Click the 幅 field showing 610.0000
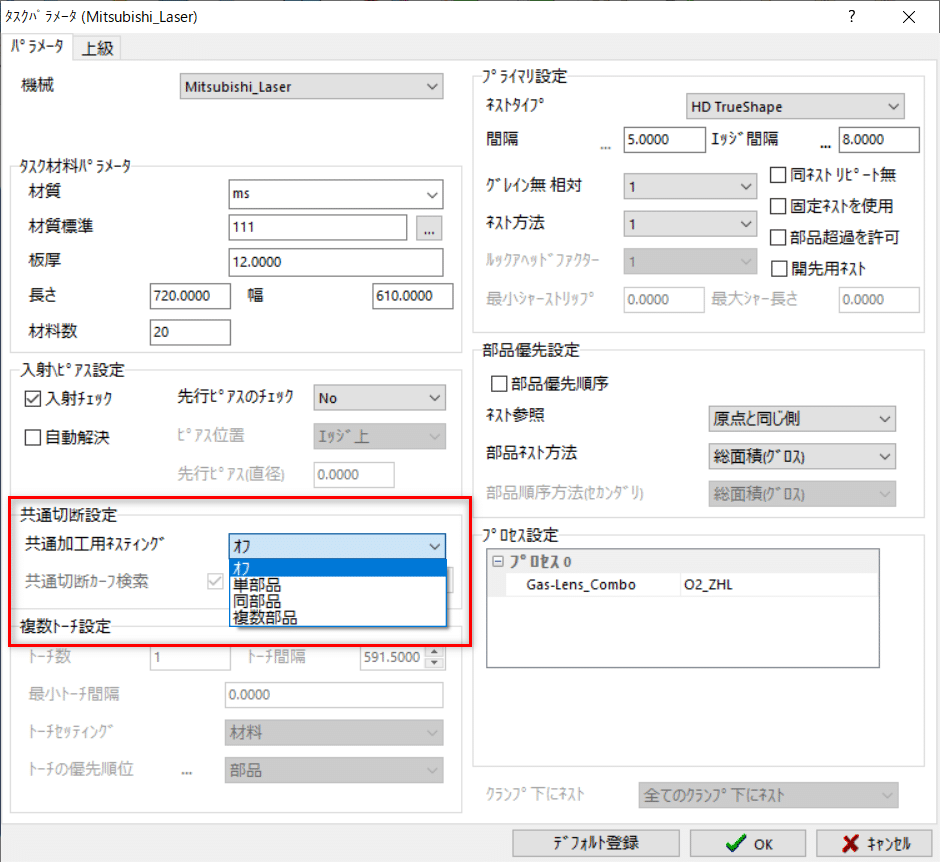The height and width of the screenshot is (862, 940). 412,296
